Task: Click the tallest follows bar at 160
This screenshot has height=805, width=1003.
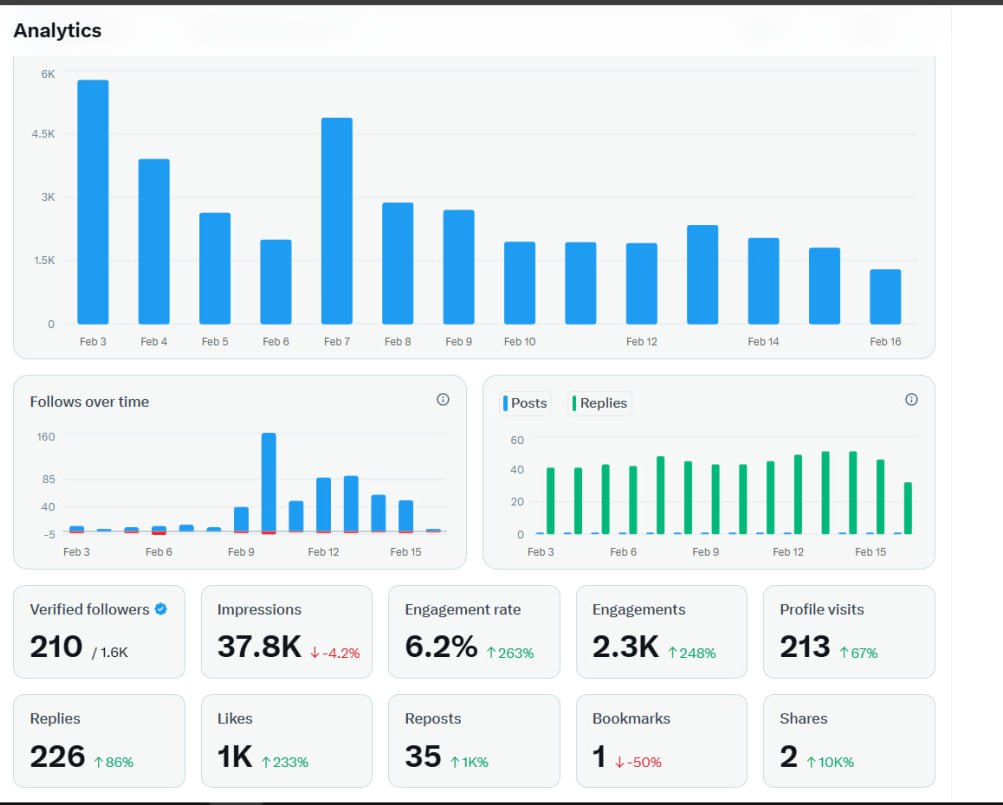Action: click(x=269, y=482)
